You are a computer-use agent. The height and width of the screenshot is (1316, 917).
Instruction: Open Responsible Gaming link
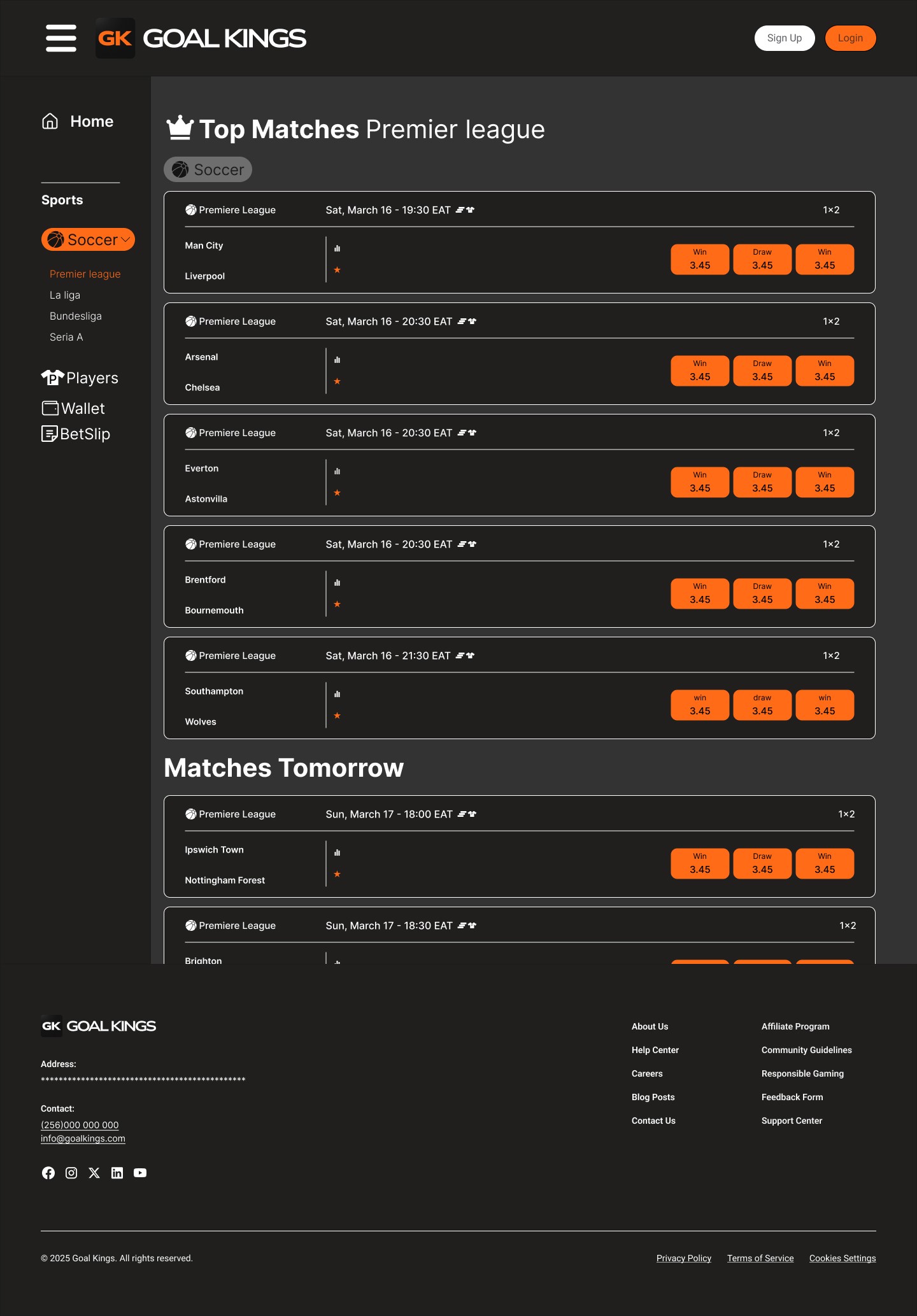coord(802,1073)
